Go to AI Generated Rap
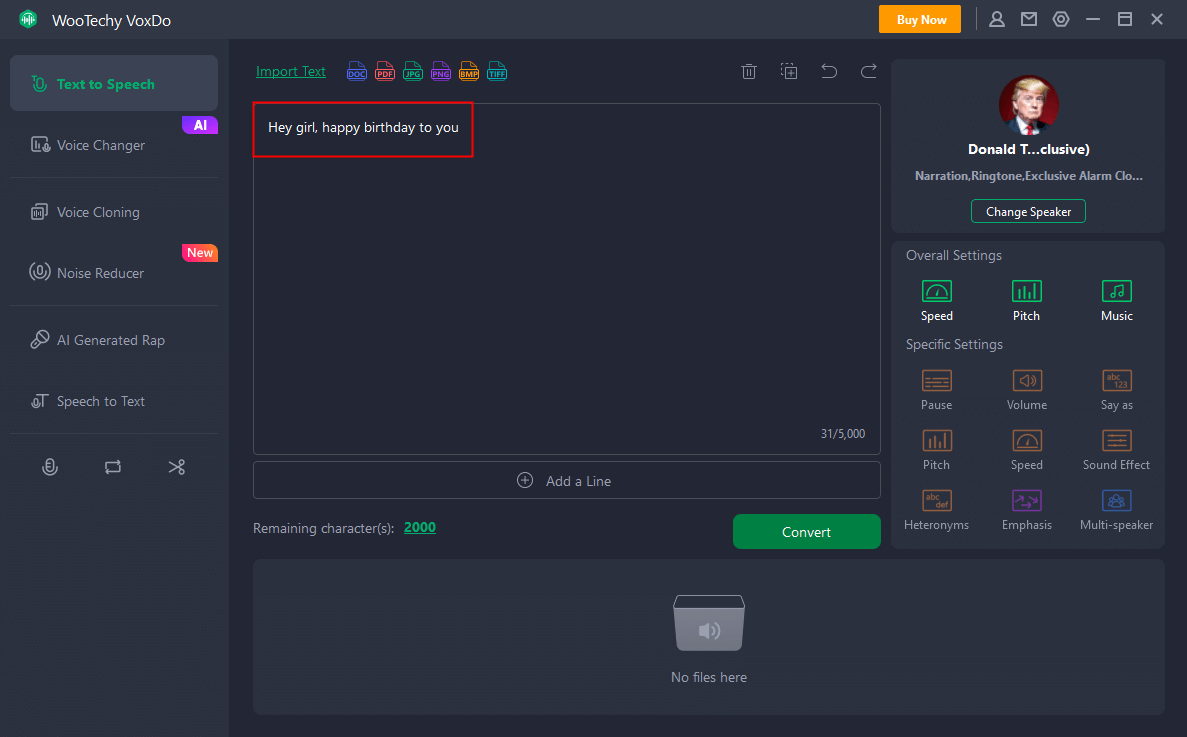This screenshot has width=1187, height=737. (x=110, y=340)
